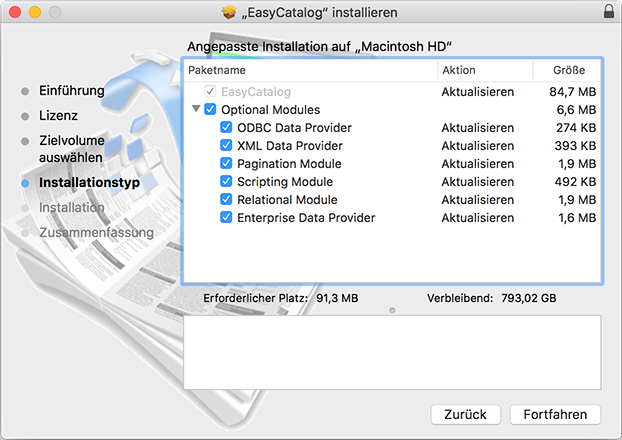
Task: Click the Größe column header
Action: pos(569,70)
